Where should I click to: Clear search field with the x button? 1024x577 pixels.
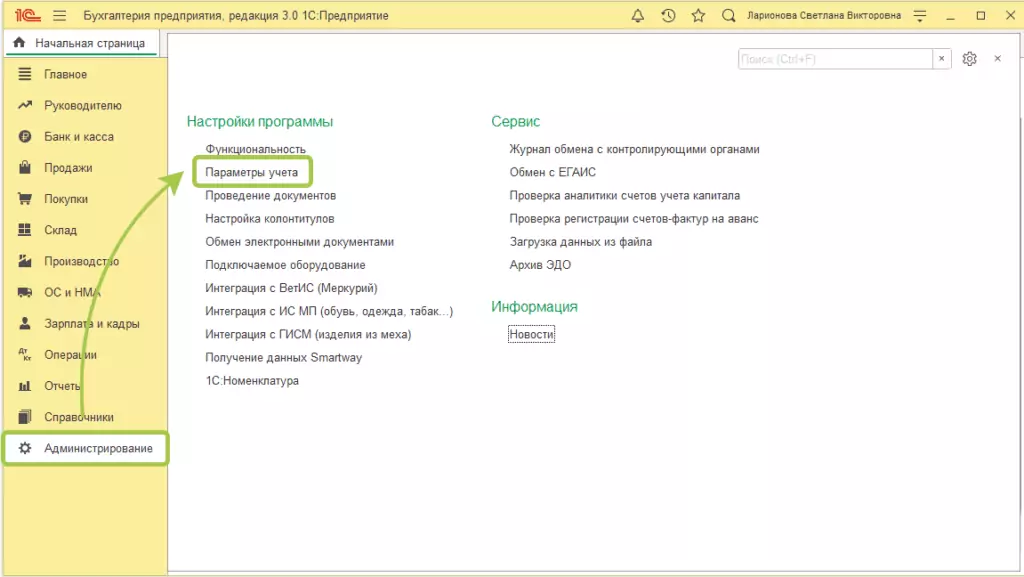point(941,59)
